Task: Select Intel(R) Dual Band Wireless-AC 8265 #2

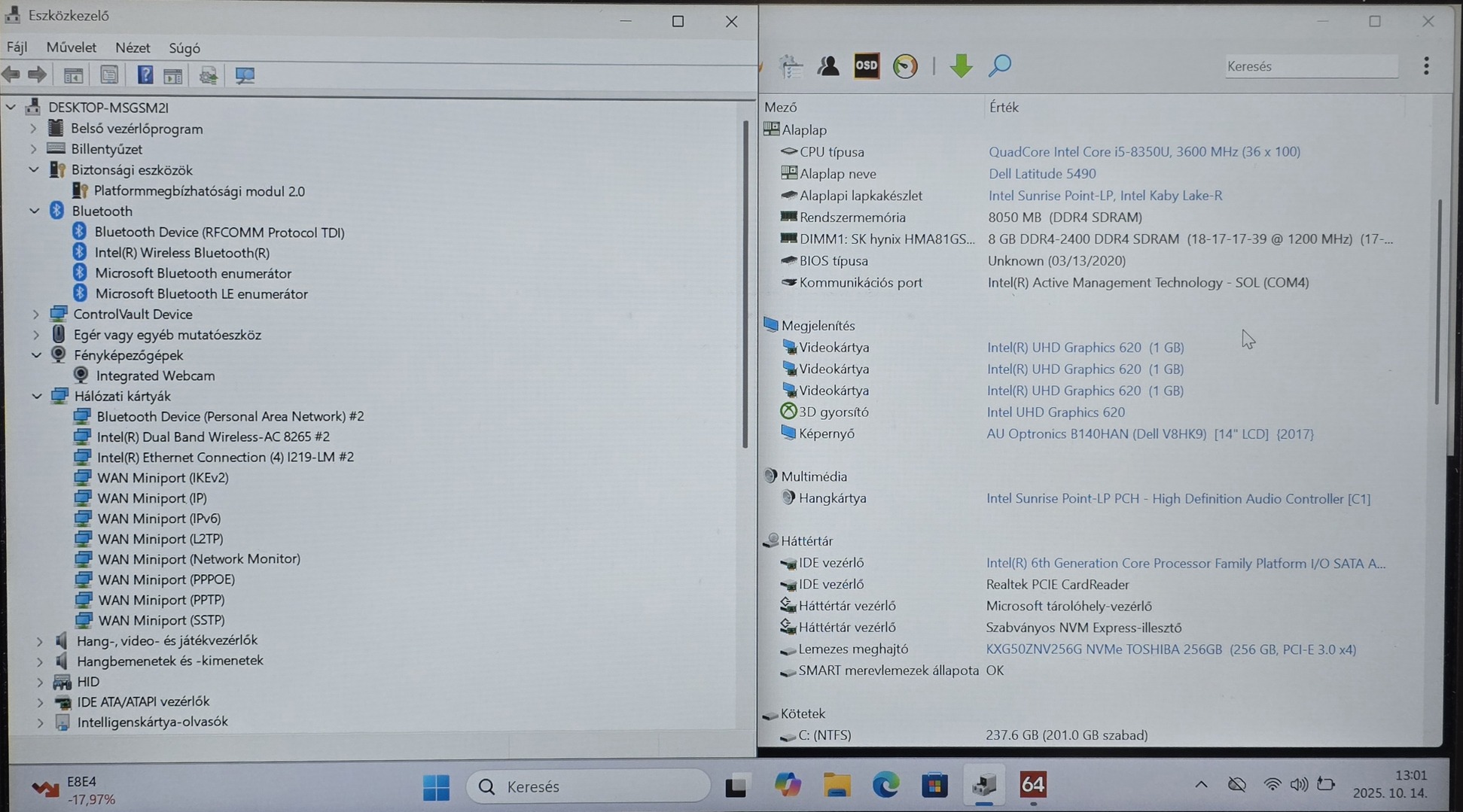Action: (x=213, y=436)
